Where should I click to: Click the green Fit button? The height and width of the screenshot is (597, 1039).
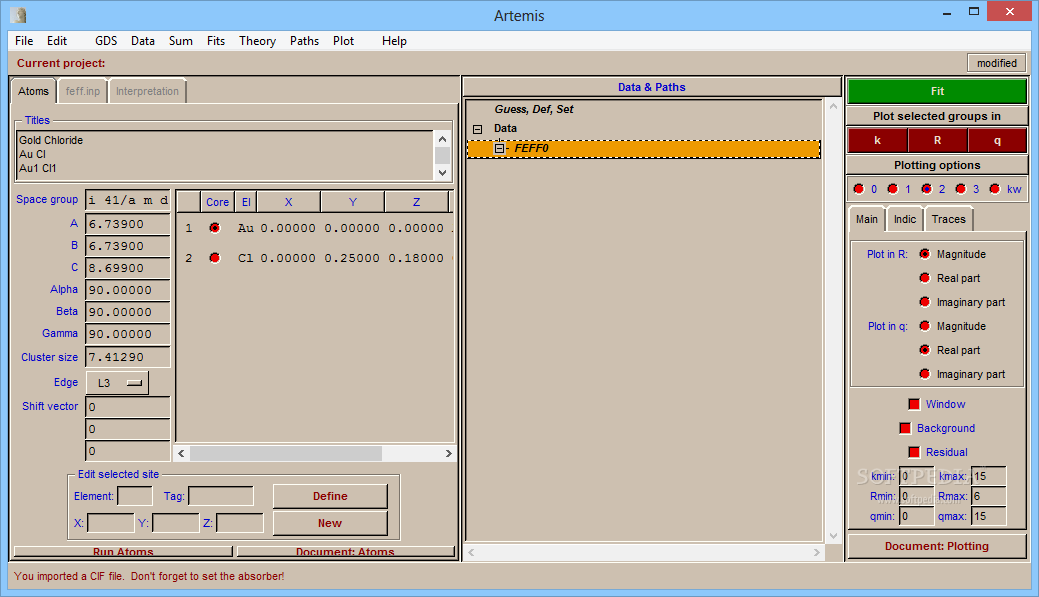(x=937, y=91)
